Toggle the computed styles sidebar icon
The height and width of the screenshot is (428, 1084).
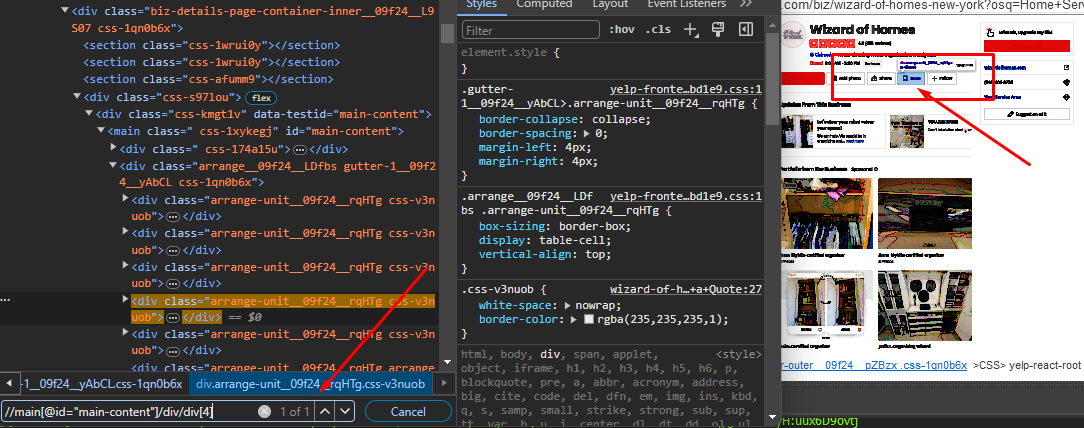click(745, 30)
